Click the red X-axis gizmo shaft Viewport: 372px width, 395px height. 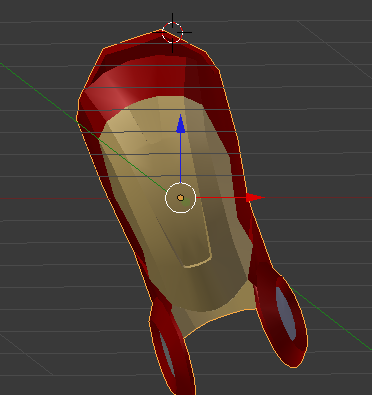tap(221, 198)
